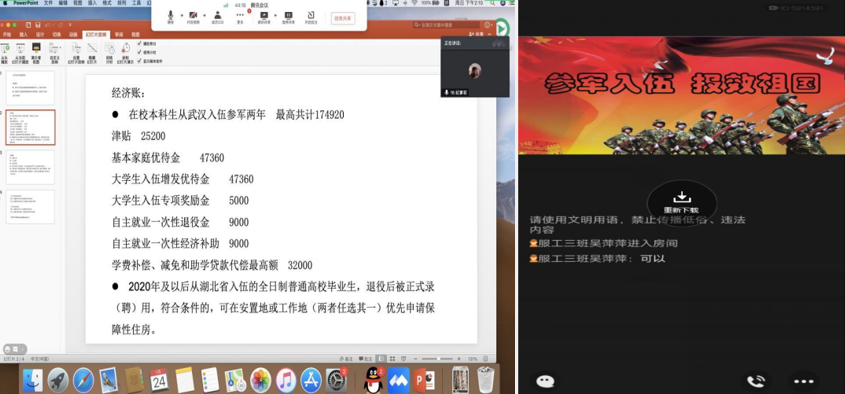The image size is (845, 394).
Task: Open the 插入 ribbon tab
Action: 23,34
